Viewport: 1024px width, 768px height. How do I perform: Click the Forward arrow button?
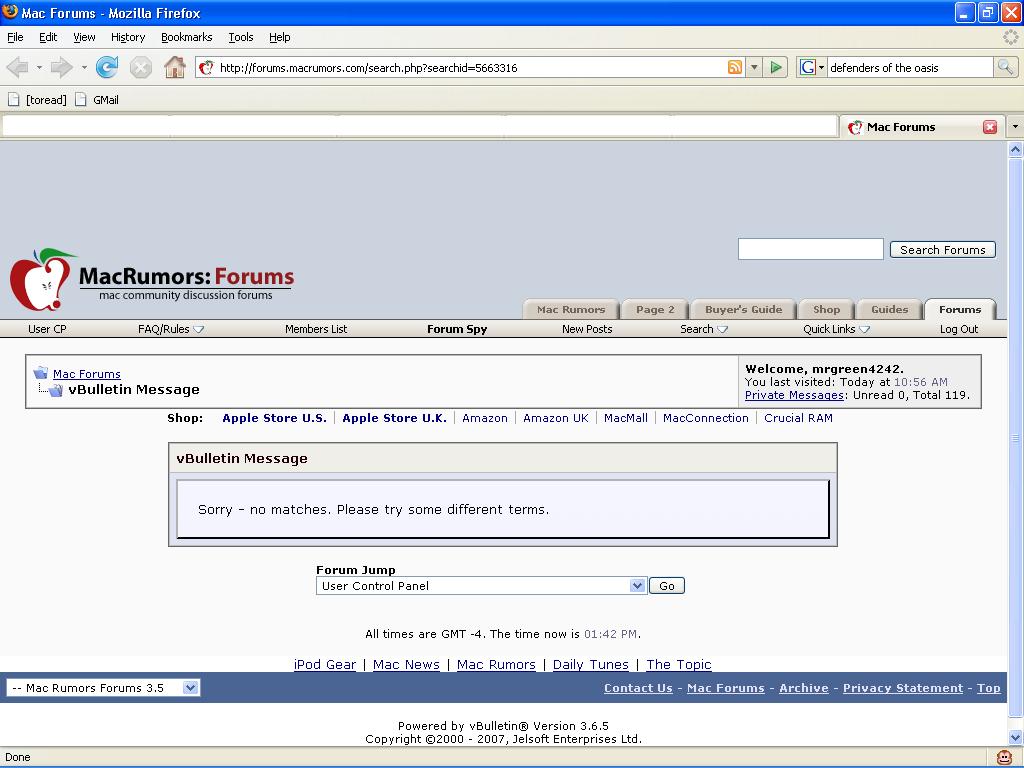tap(61, 67)
